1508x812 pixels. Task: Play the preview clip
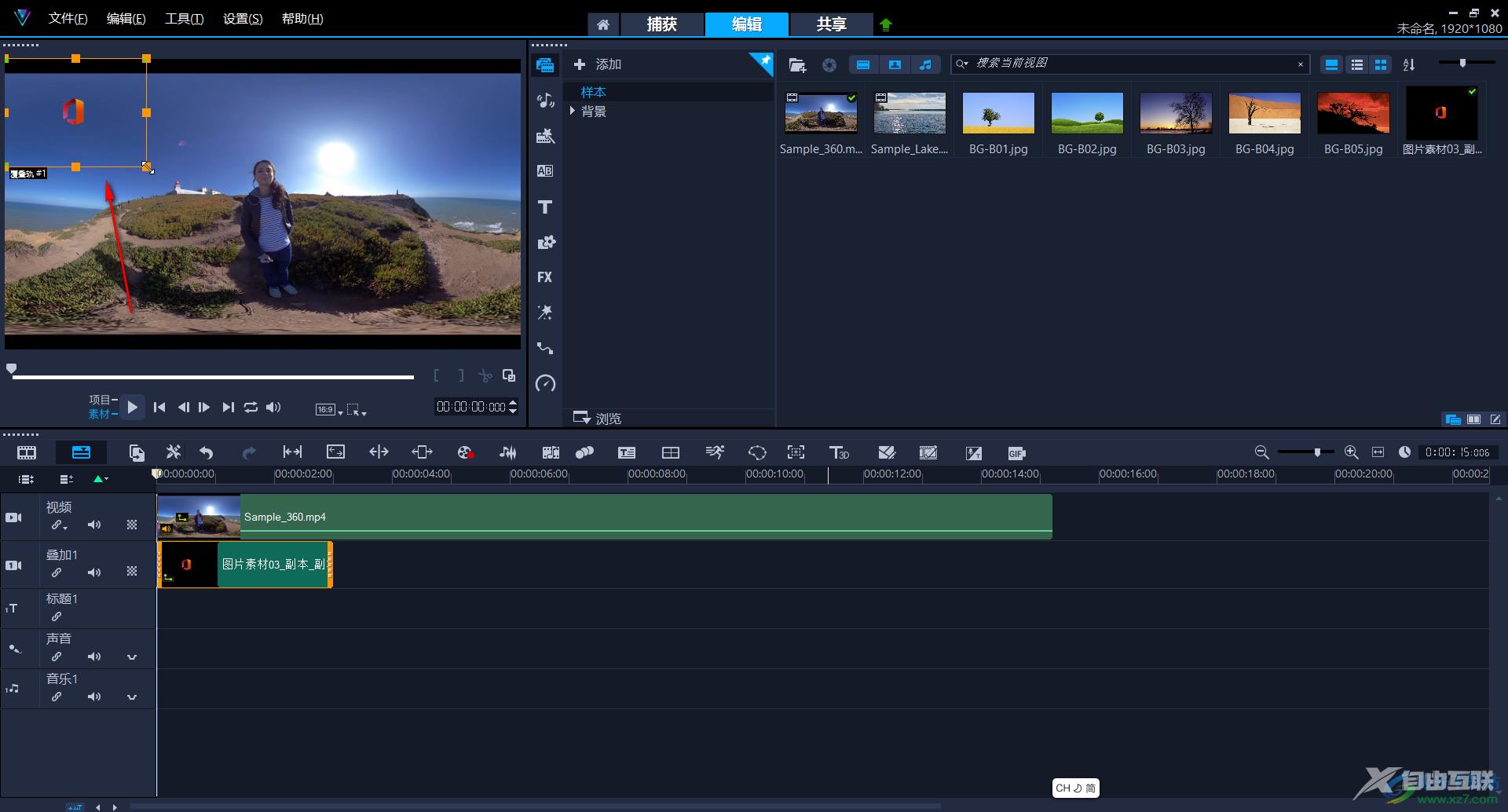(x=132, y=407)
